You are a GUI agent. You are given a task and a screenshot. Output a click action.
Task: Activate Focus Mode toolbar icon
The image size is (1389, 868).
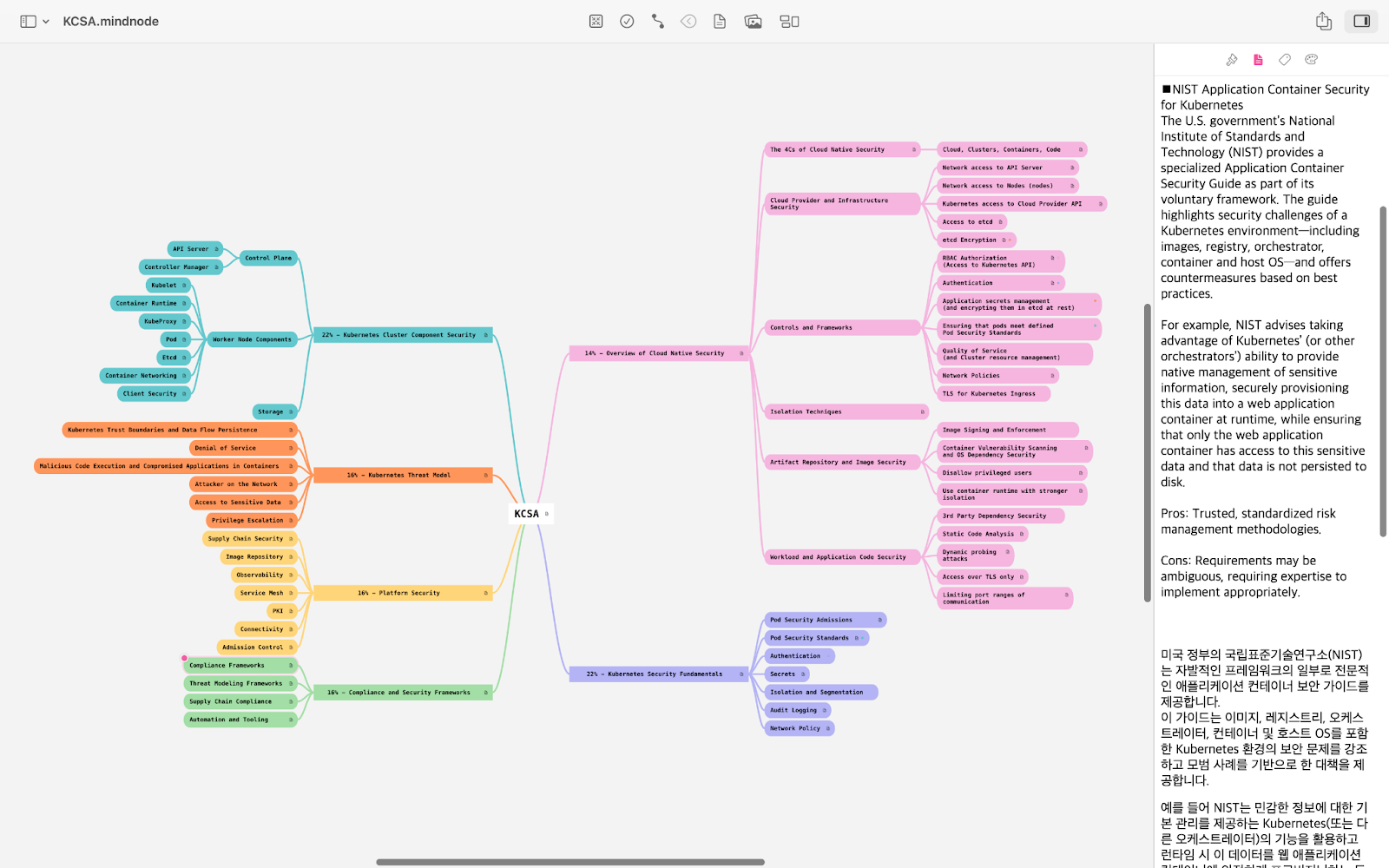(596, 22)
